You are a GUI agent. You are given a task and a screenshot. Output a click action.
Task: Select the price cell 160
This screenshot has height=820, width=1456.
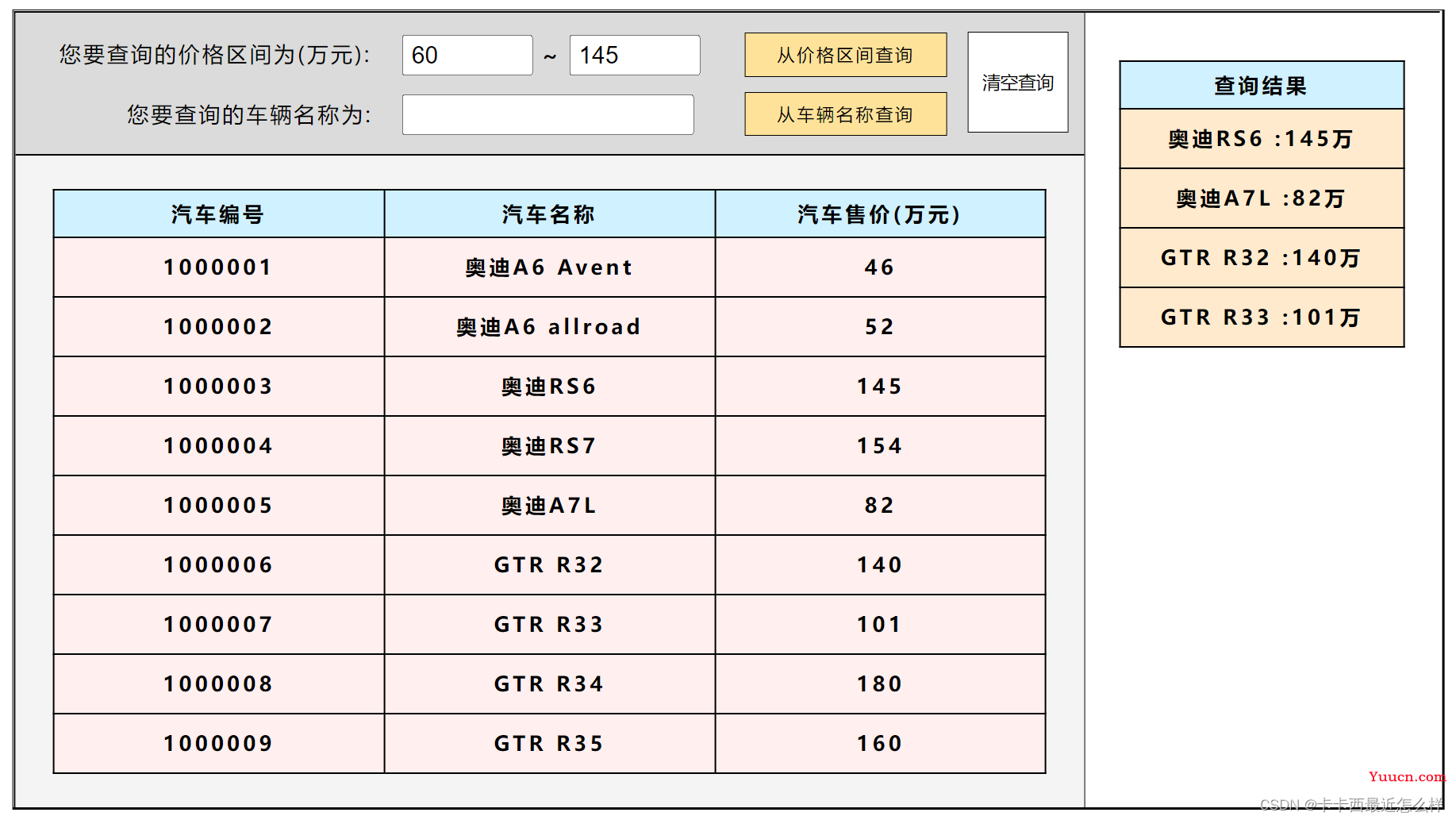point(881,744)
